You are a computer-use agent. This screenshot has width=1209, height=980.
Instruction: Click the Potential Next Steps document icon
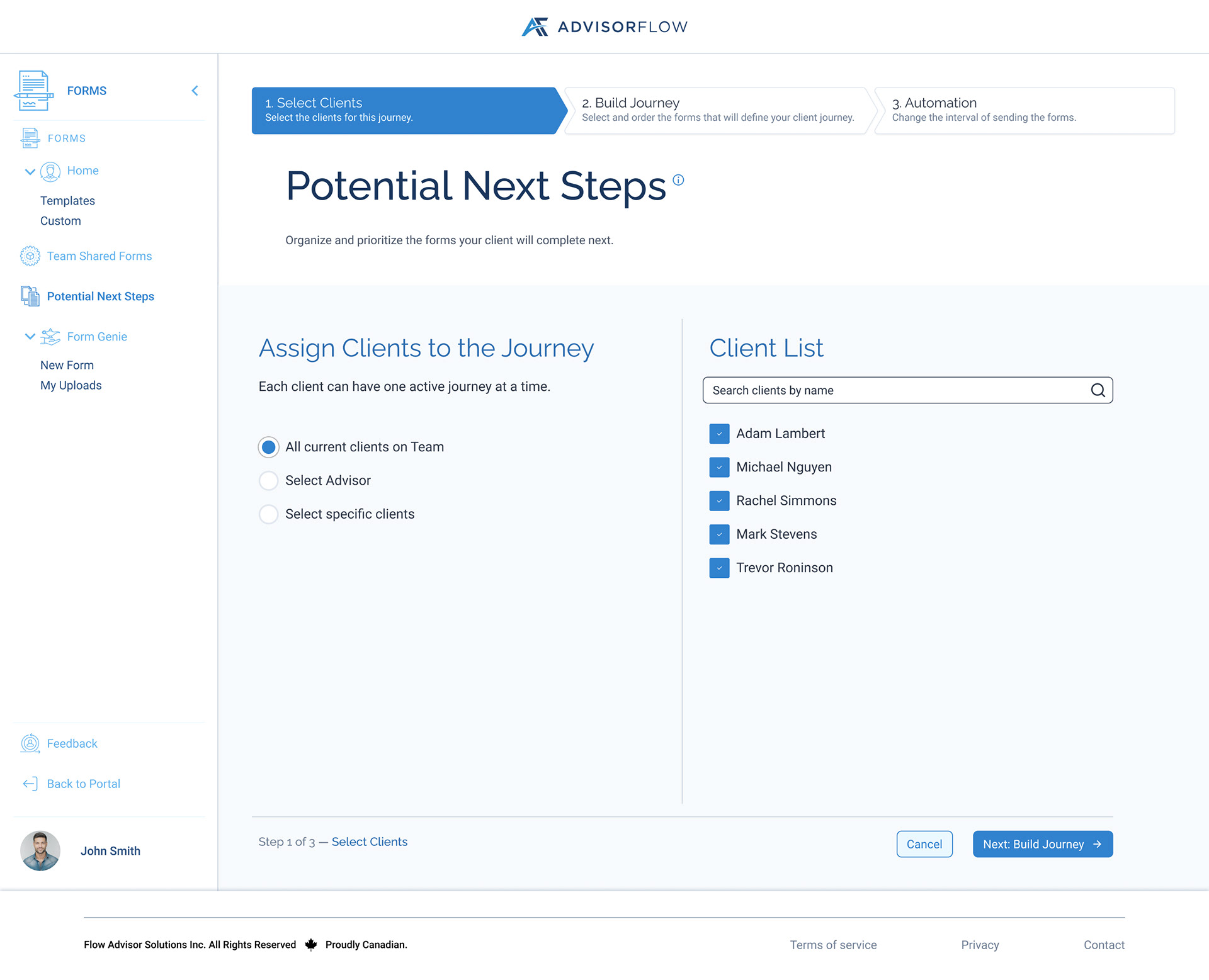(x=30, y=296)
